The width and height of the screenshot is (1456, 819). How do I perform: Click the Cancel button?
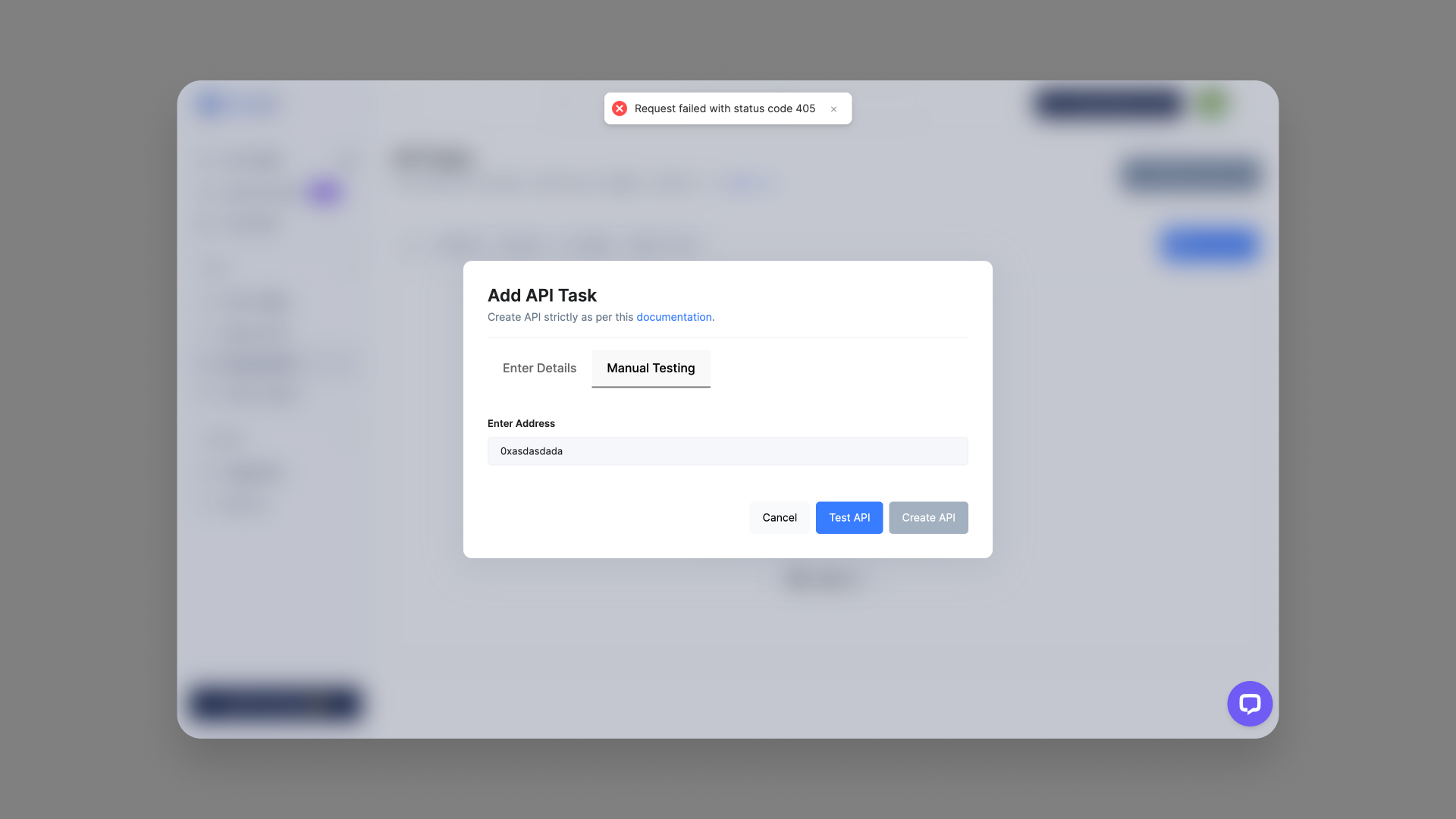[x=779, y=517]
